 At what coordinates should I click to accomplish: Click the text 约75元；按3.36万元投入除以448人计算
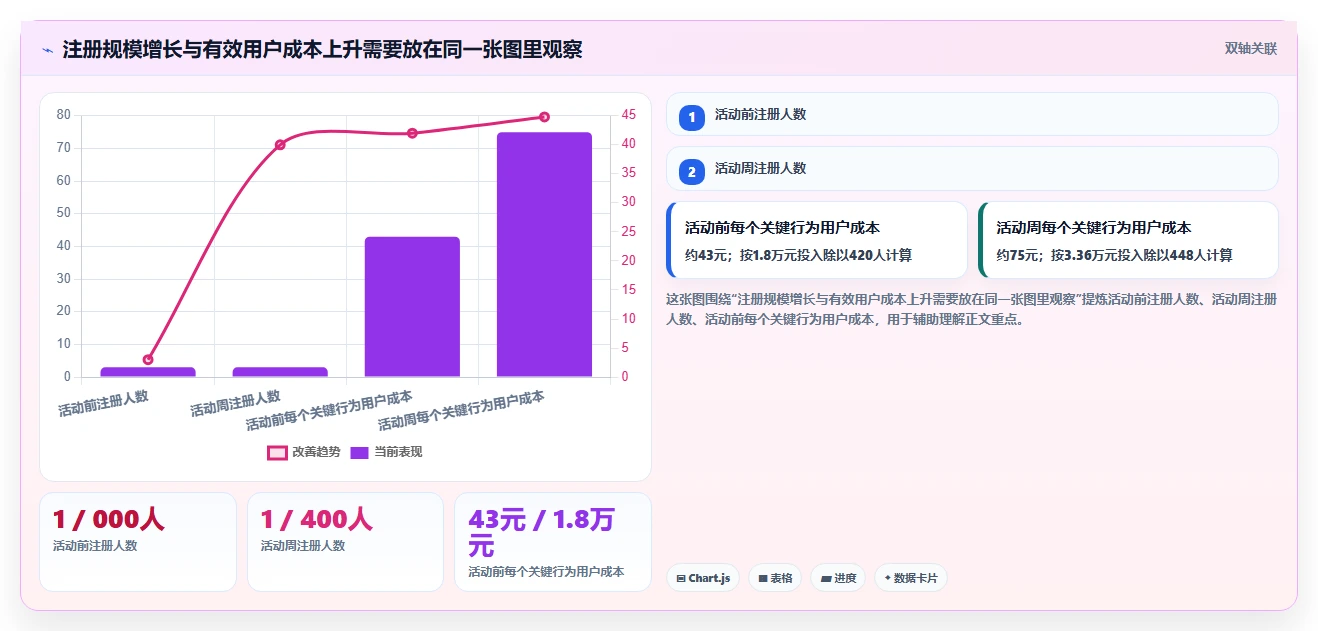coord(1114,255)
